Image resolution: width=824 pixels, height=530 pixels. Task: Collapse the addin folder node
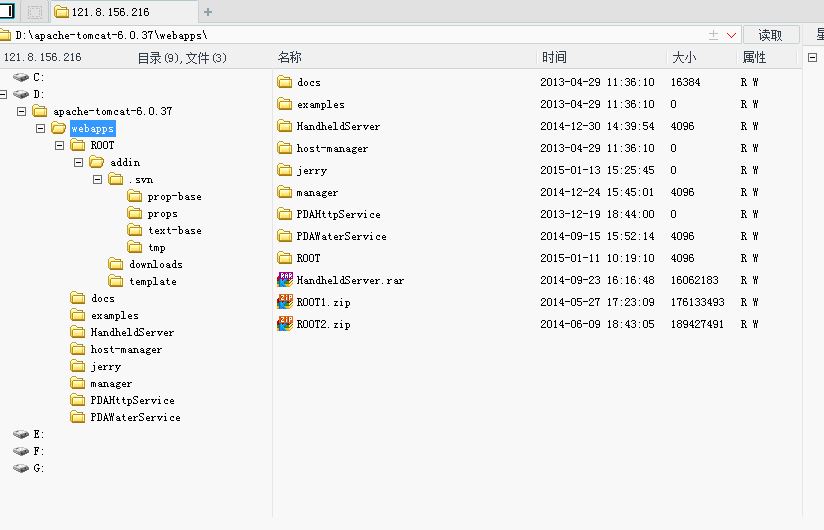[78, 162]
